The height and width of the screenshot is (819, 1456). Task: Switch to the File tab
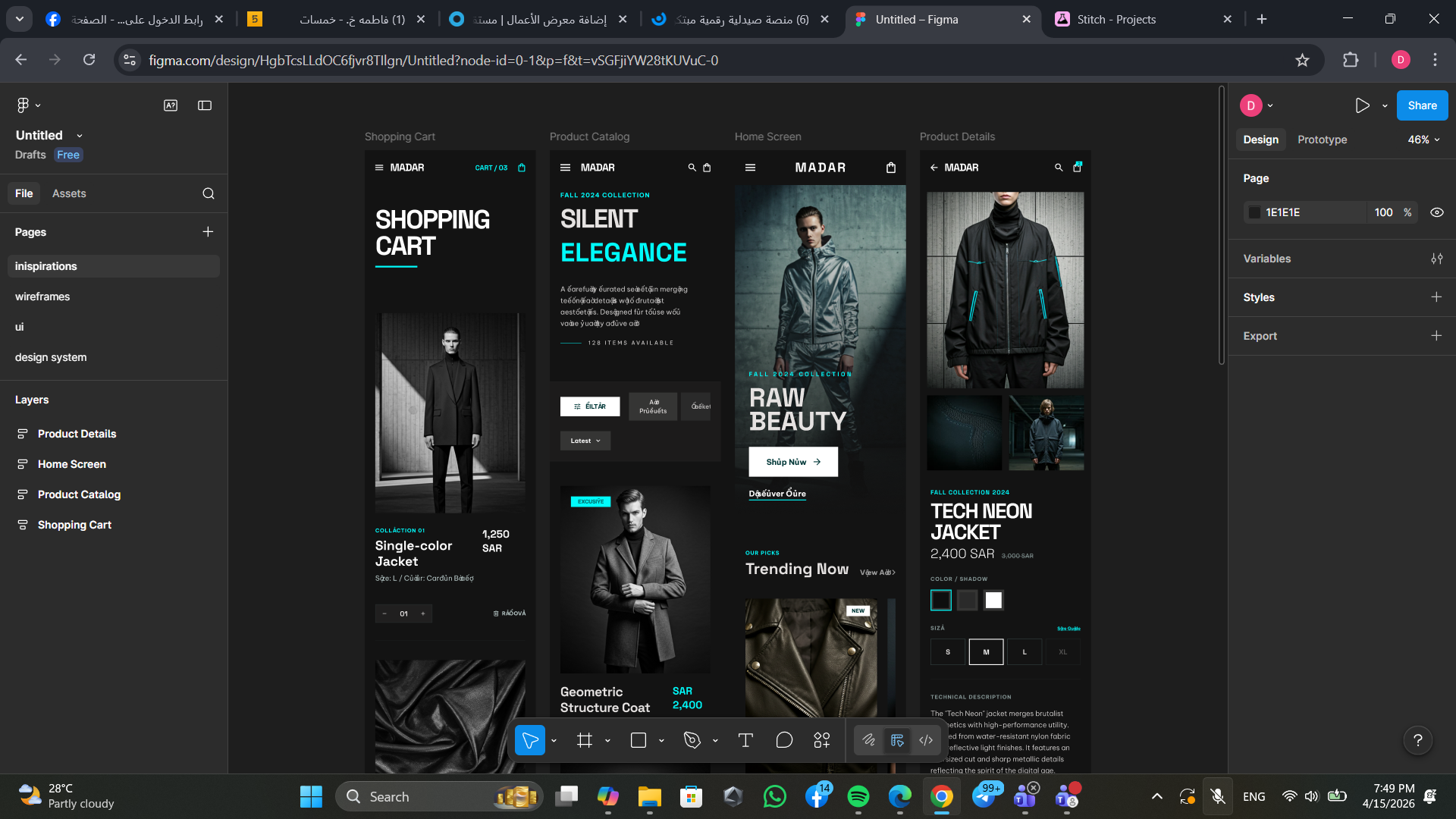[24, 193]
